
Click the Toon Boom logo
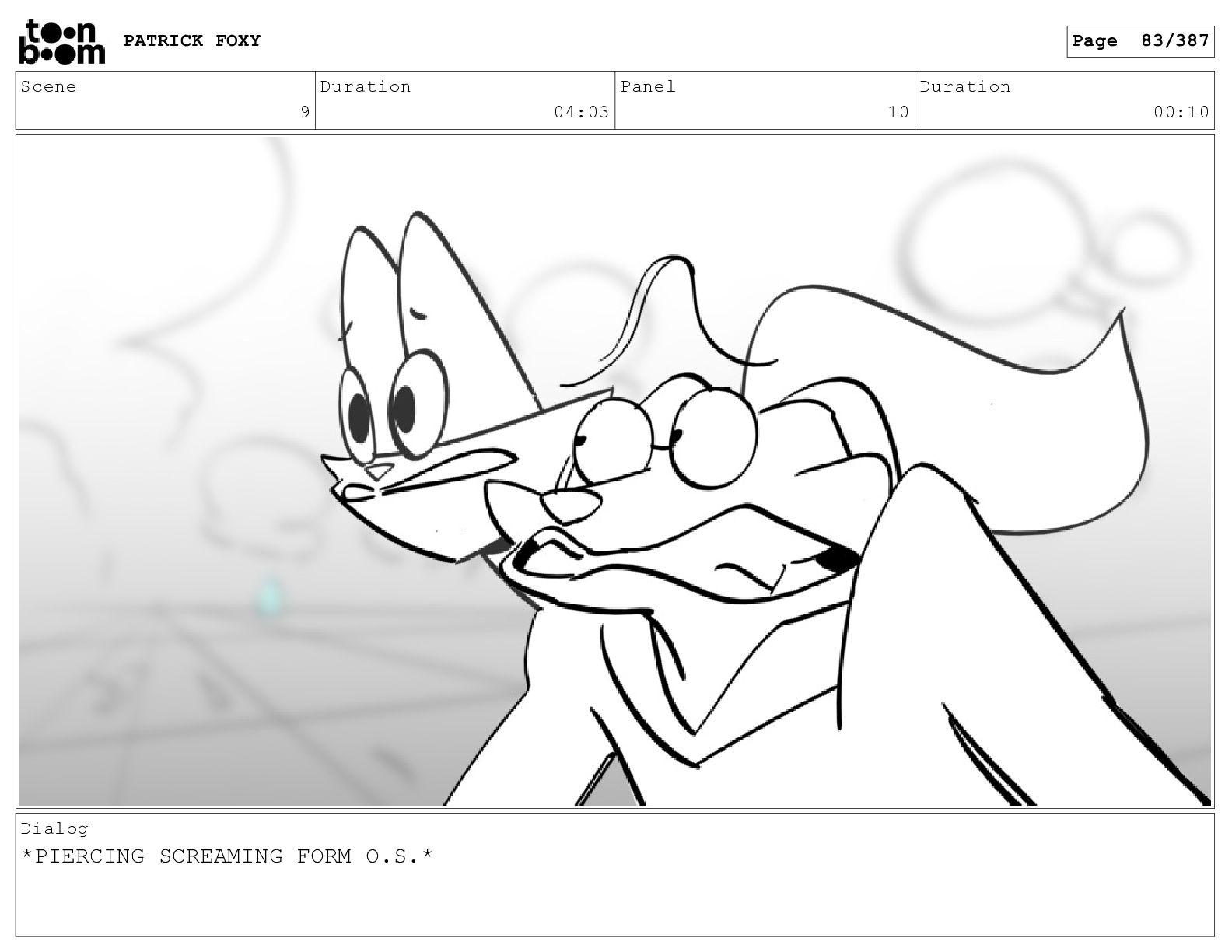61,42
